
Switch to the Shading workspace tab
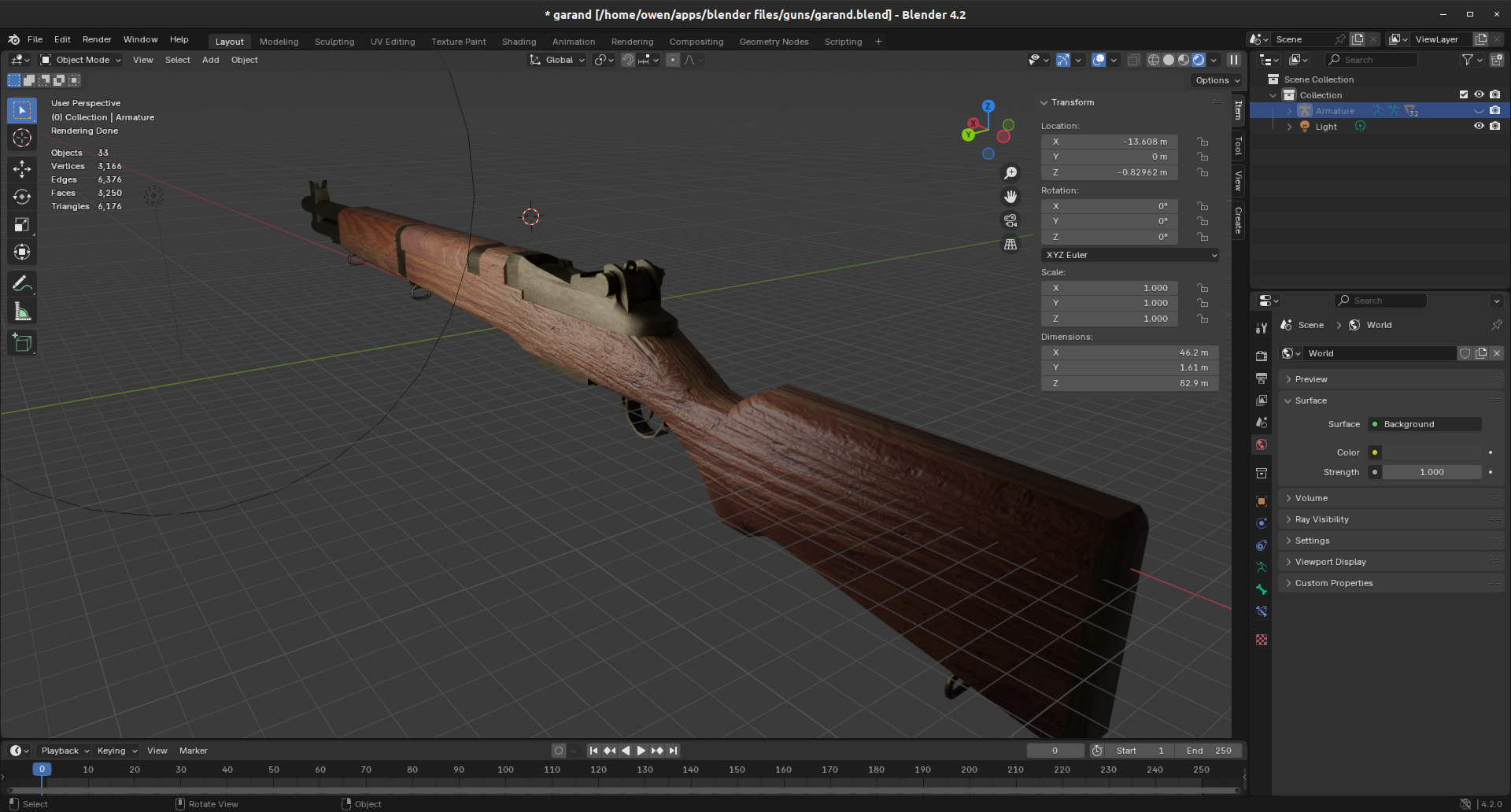coord(519,42)
